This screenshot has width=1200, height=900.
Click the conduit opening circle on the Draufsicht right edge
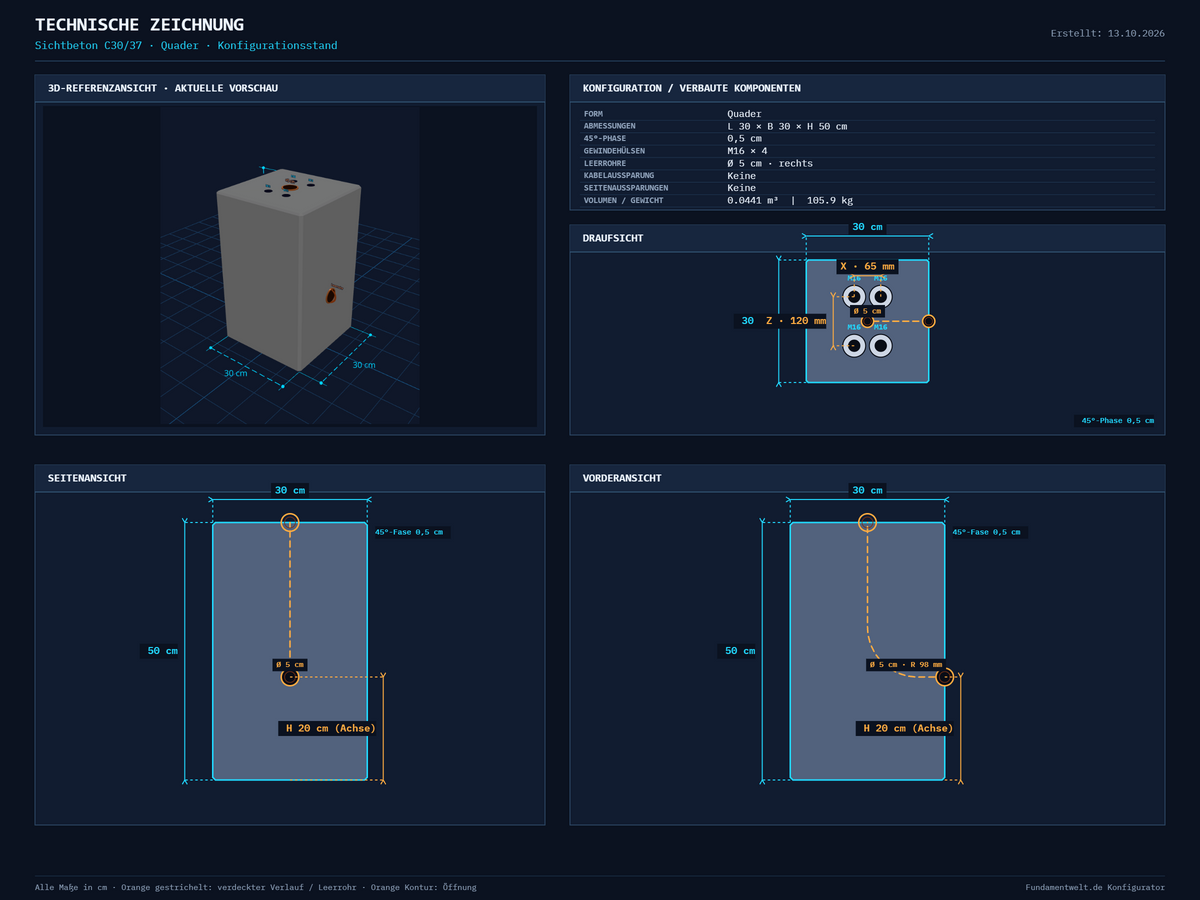(929, 321)
